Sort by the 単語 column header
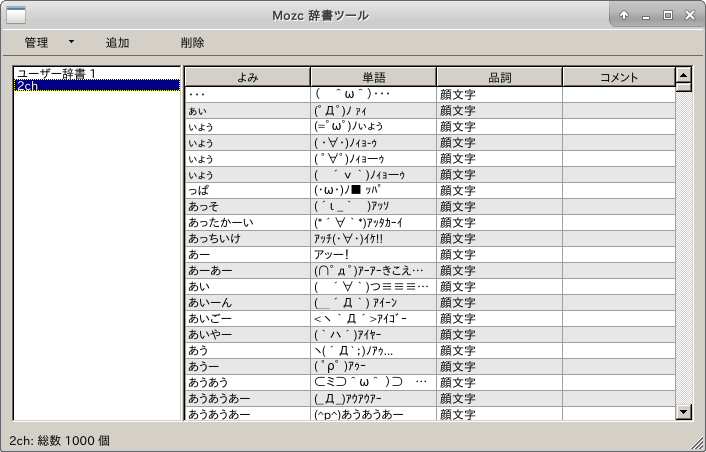This screenshot has width=706, height=452. tap(373, 77)
